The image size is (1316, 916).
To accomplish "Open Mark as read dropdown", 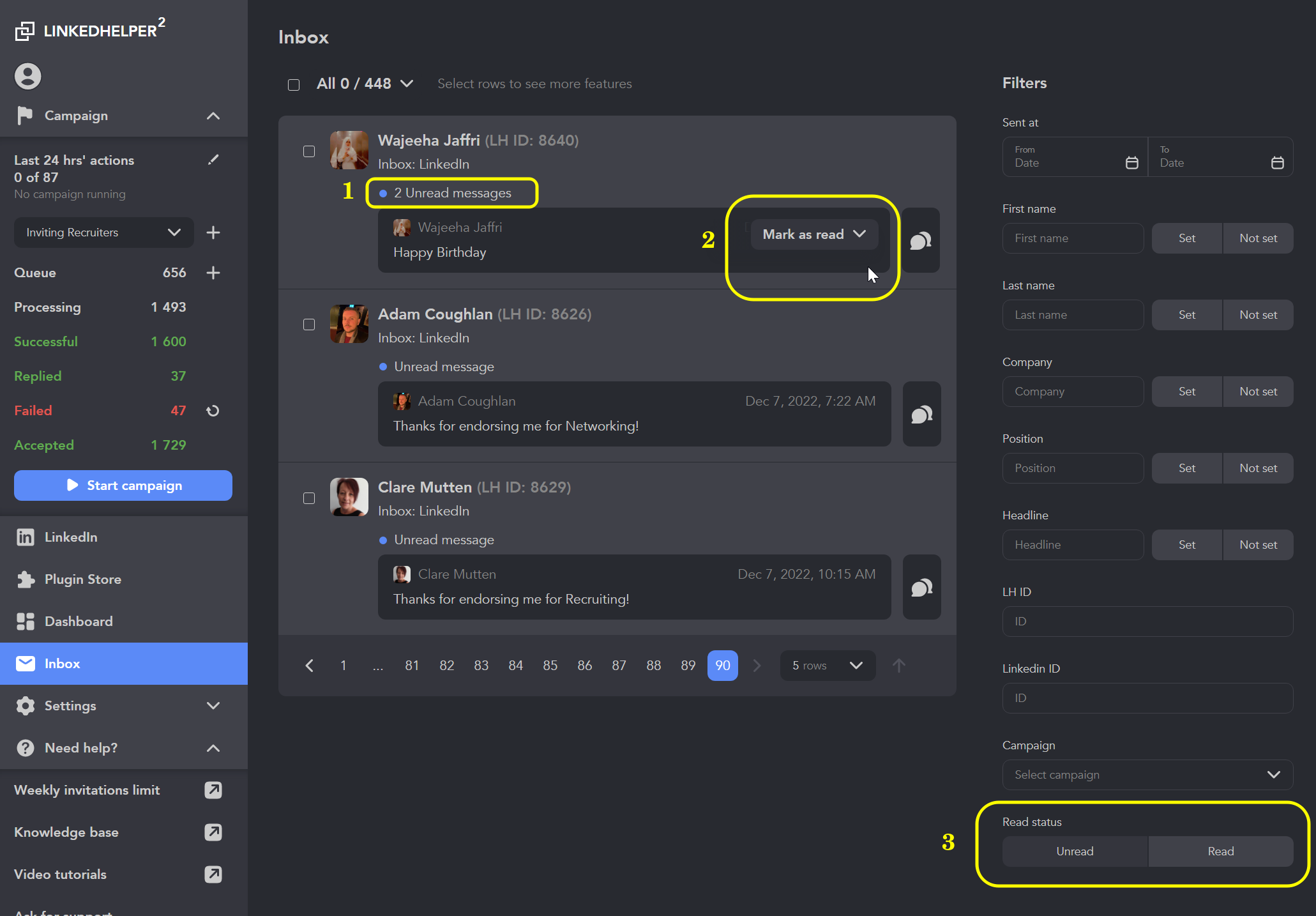I will point(814,234).
